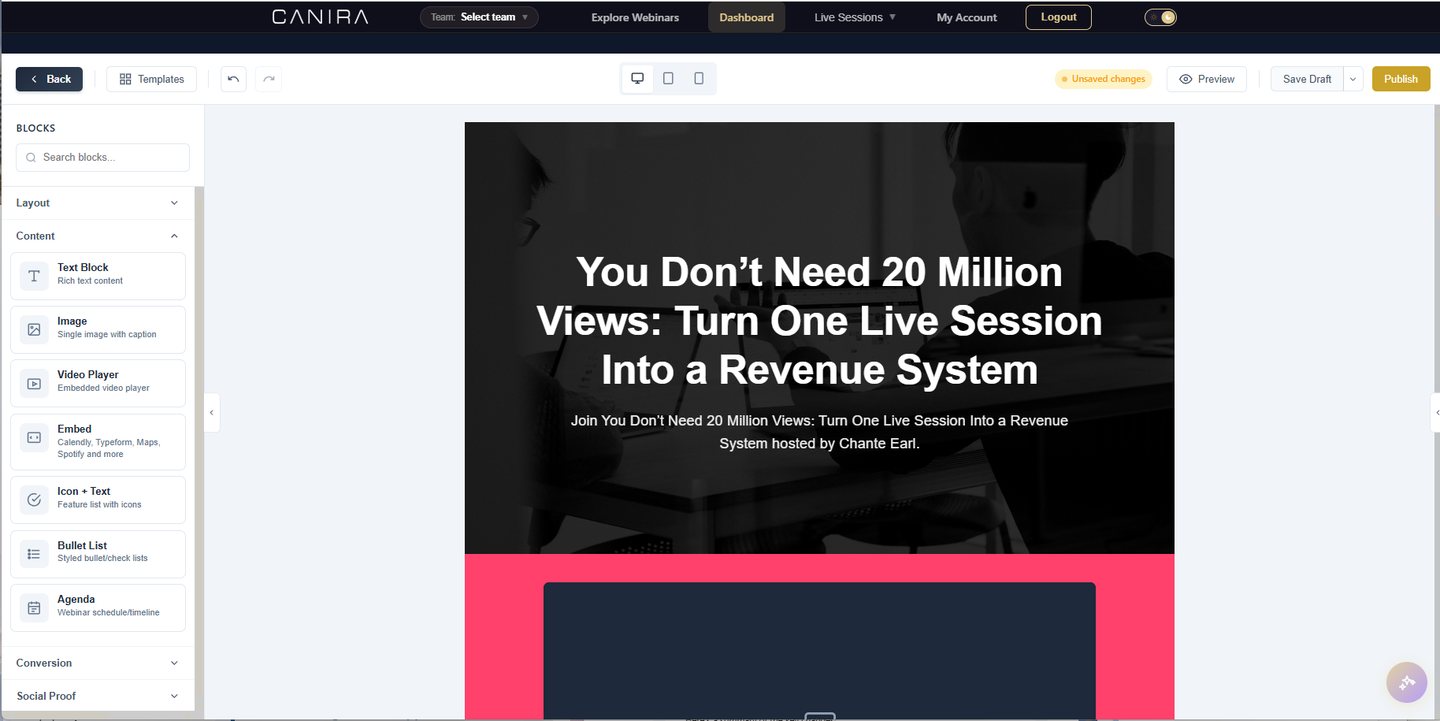Select the dark video block on pink section
Screen dimensions: 1440x721
pyautogui.click(x=819, y=650)
